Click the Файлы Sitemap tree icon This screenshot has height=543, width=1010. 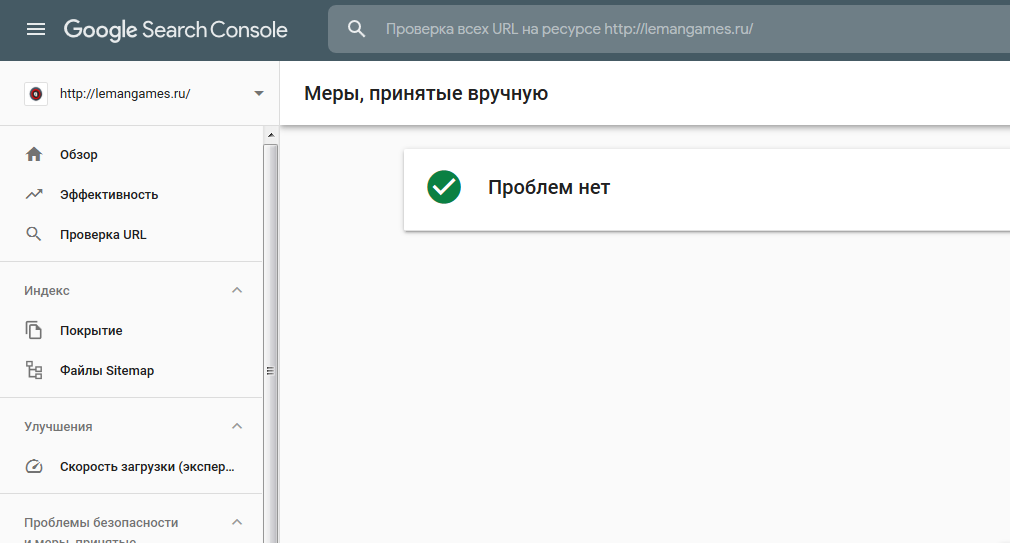[x=34, y=371]
